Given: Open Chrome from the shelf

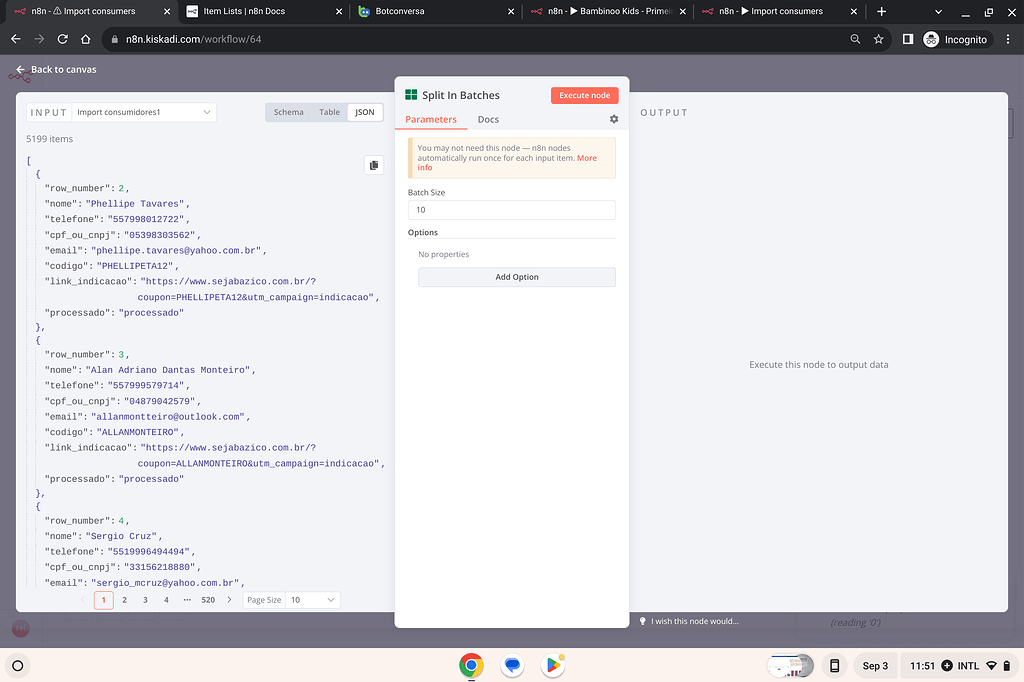Looking at the screenshot, I should (471, 665).
